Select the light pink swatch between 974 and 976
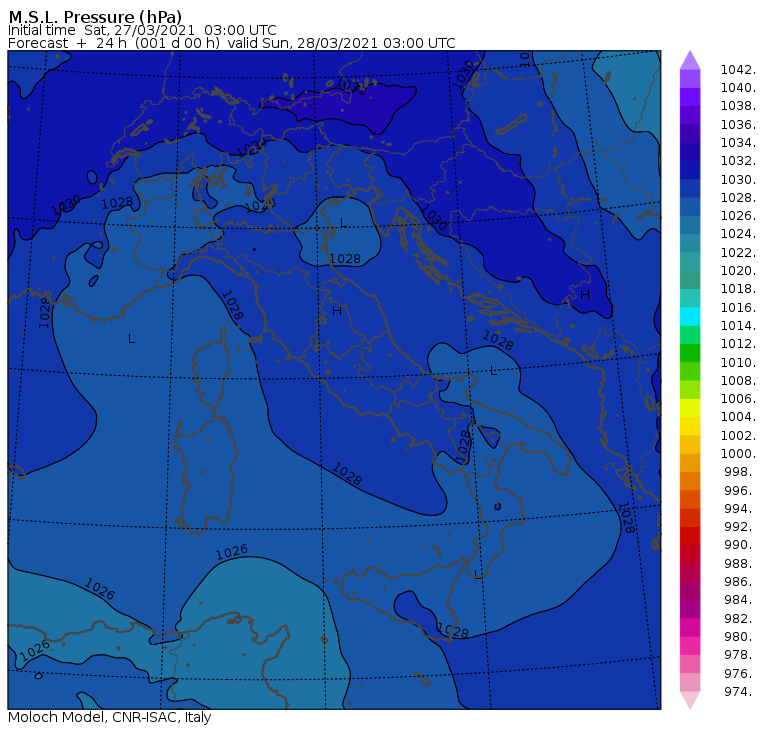This screenshot has width=760, height=731. click(690, 682)
